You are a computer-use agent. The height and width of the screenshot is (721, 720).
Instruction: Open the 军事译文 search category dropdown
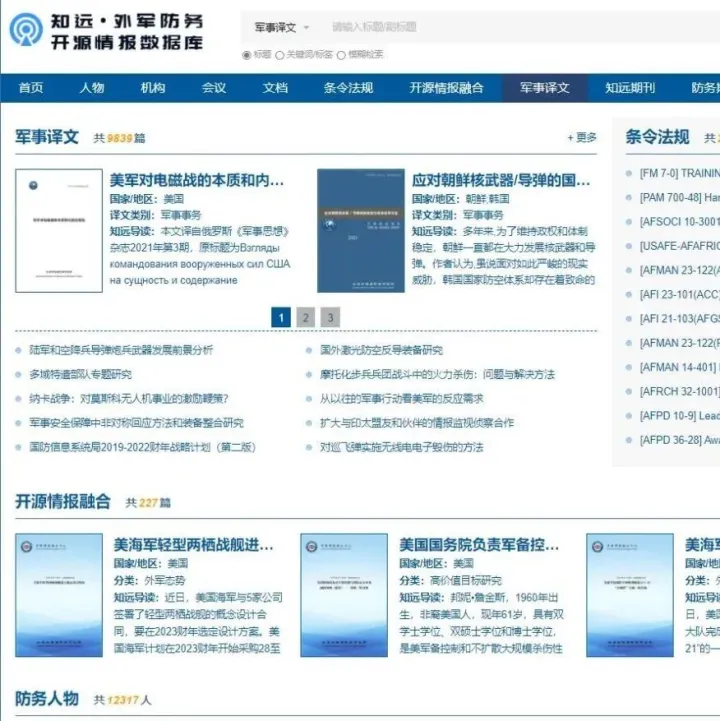tap(281, 28)
